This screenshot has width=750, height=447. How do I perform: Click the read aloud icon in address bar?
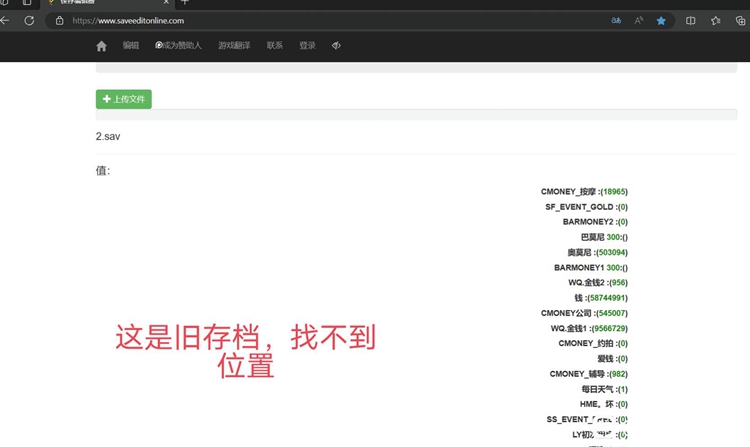pos(639,20)
